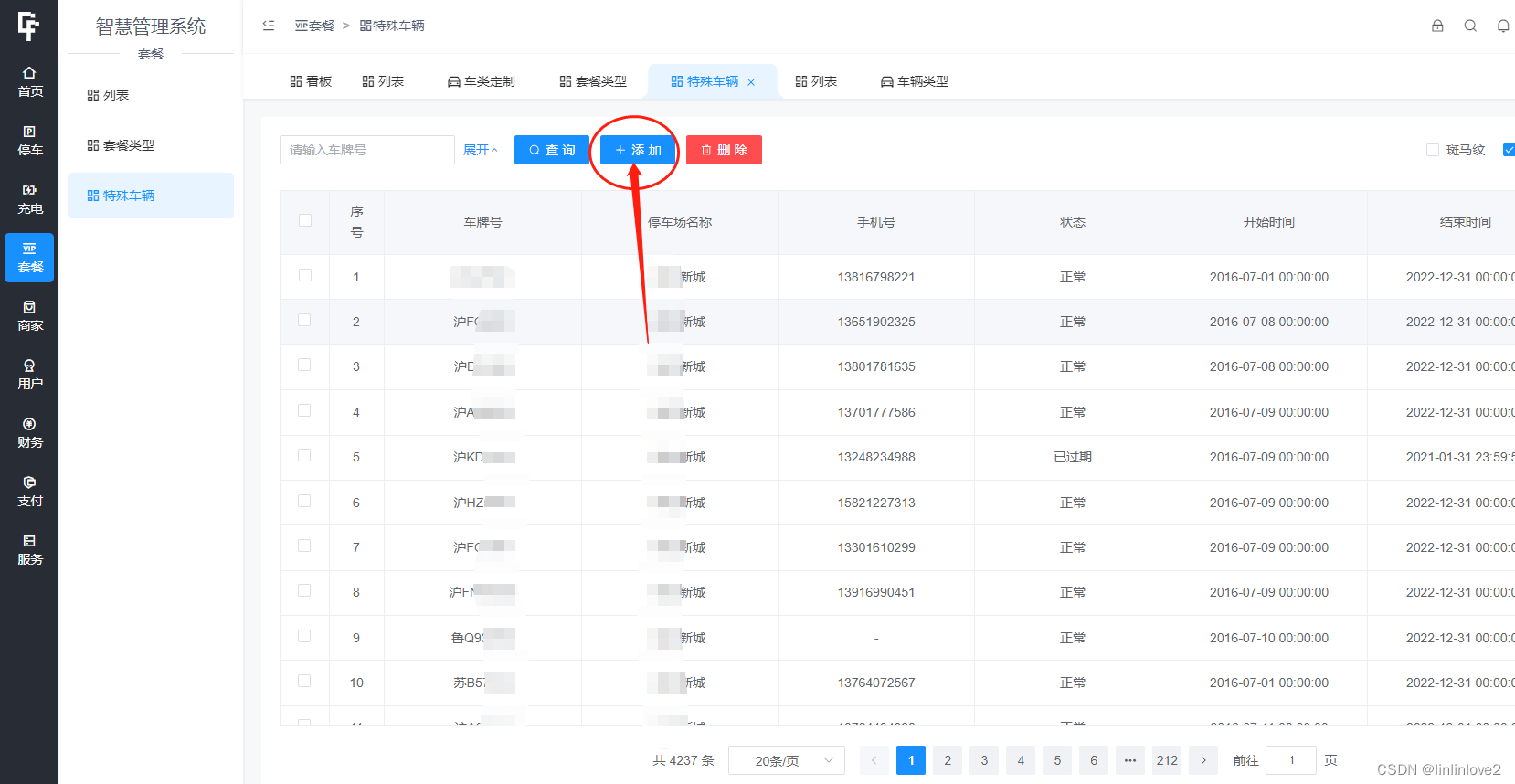1515x784 pixels.
Task: Click the search icon in the top bar
Action: click(x=1470, y=26)
